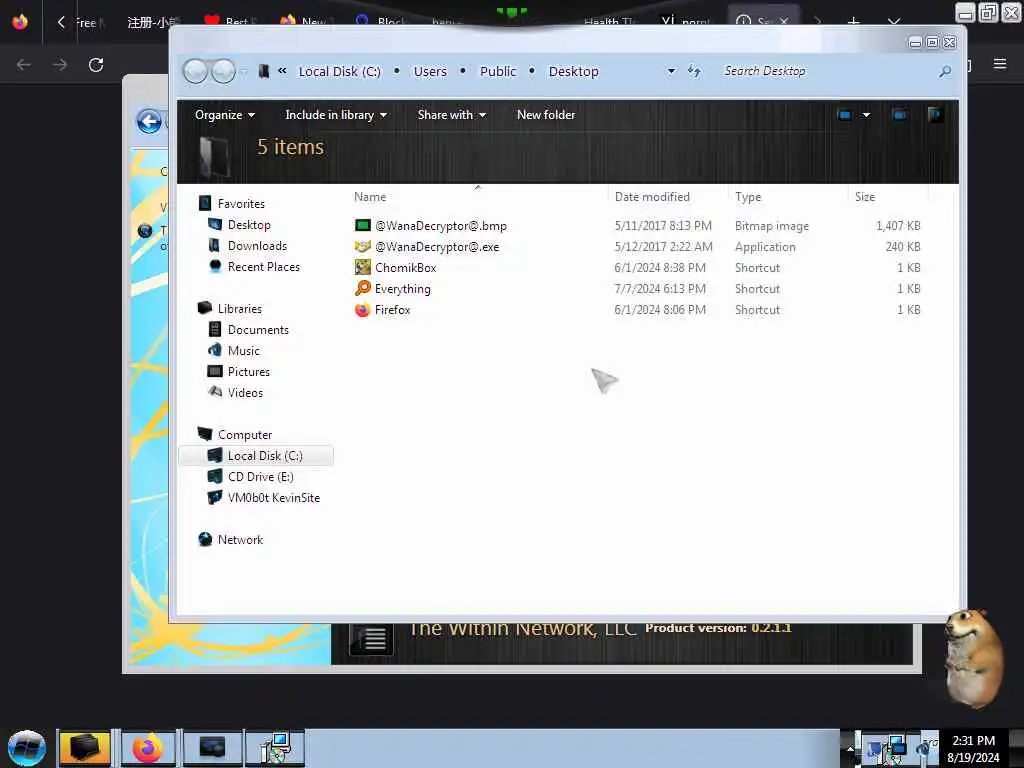Click the folder icon at address bar start
Viewport: 1024px width, 768px height.
click(264, 71)
